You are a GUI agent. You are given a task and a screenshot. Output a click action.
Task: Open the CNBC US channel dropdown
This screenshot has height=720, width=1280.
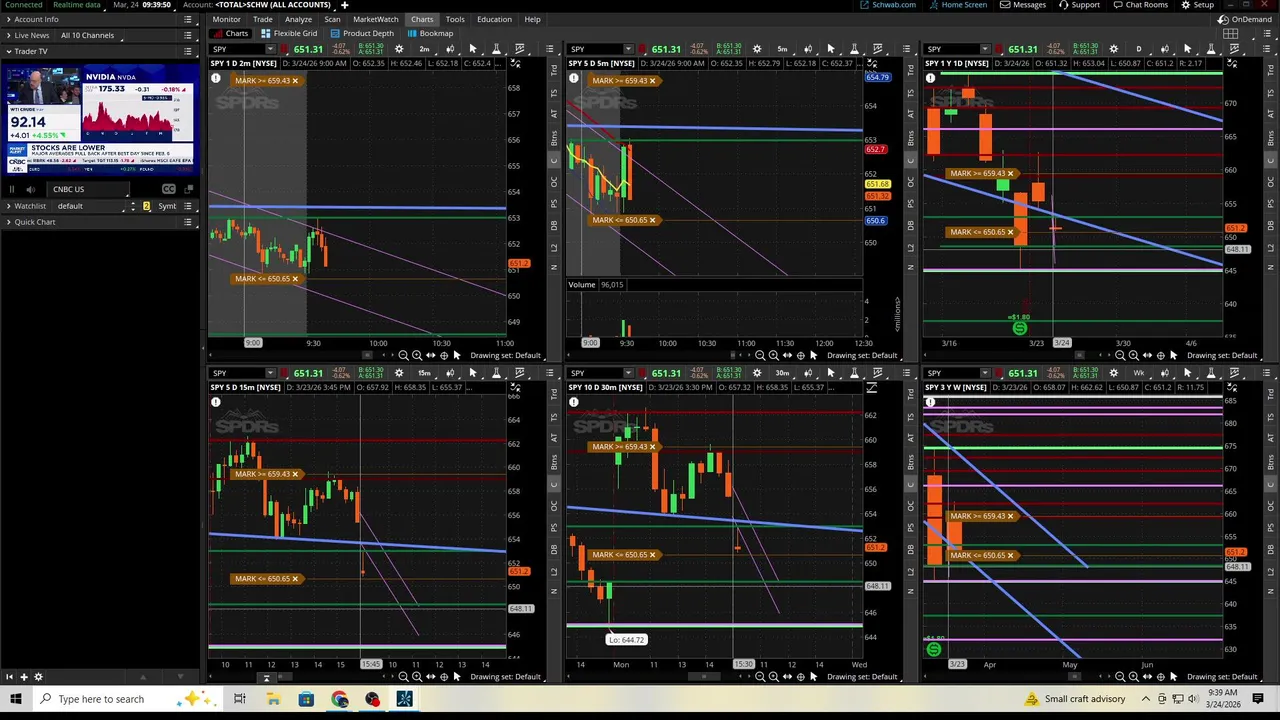tap(89, 189)
